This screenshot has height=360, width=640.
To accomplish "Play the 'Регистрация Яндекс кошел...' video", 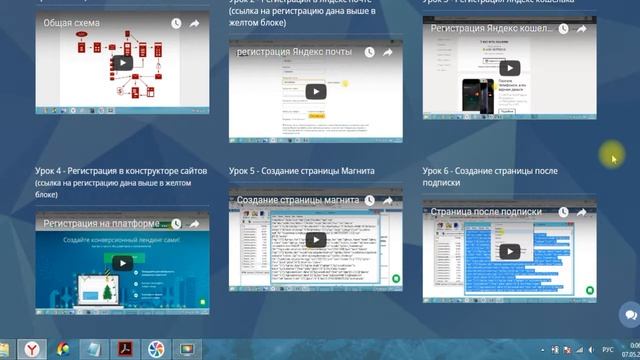I will tap(510, 68).
